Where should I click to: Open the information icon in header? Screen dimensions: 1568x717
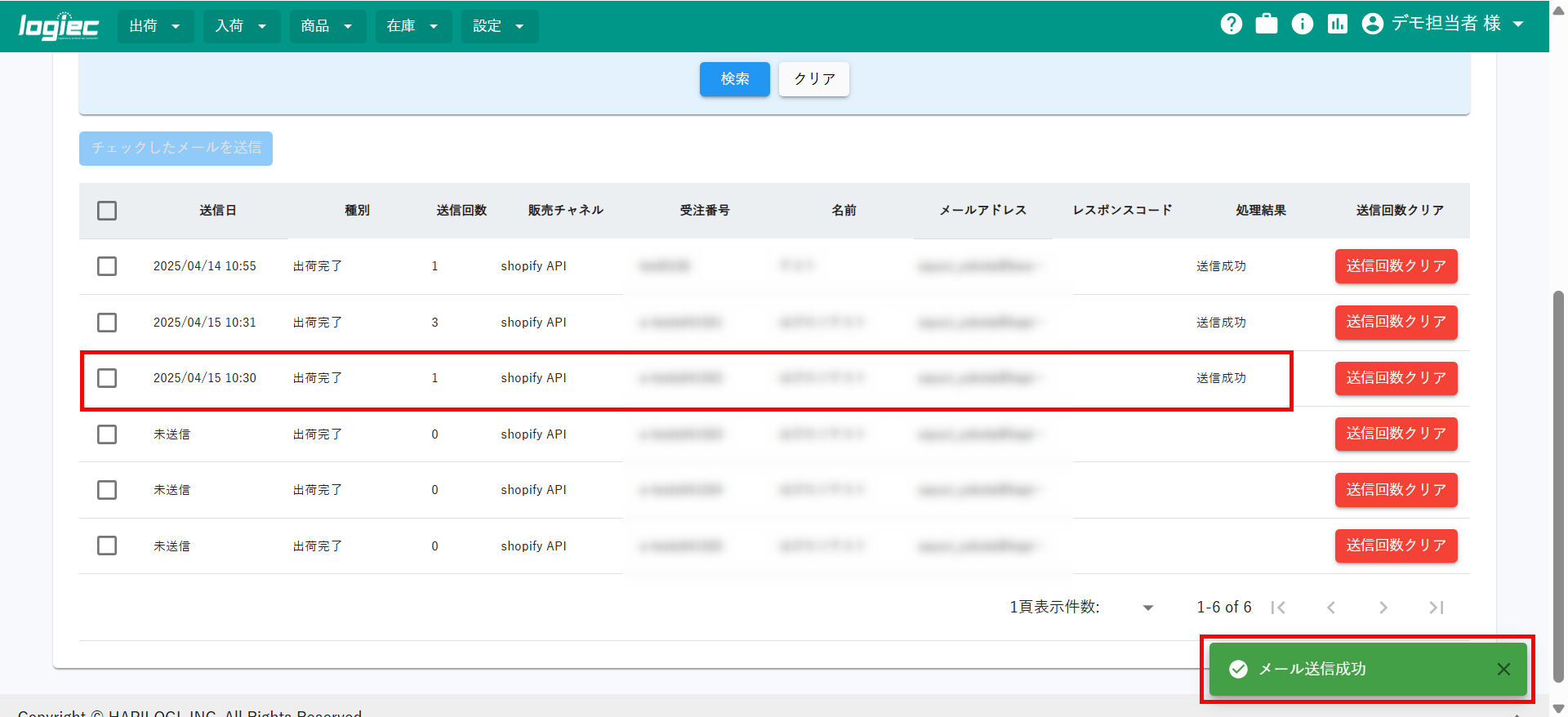1303,24
